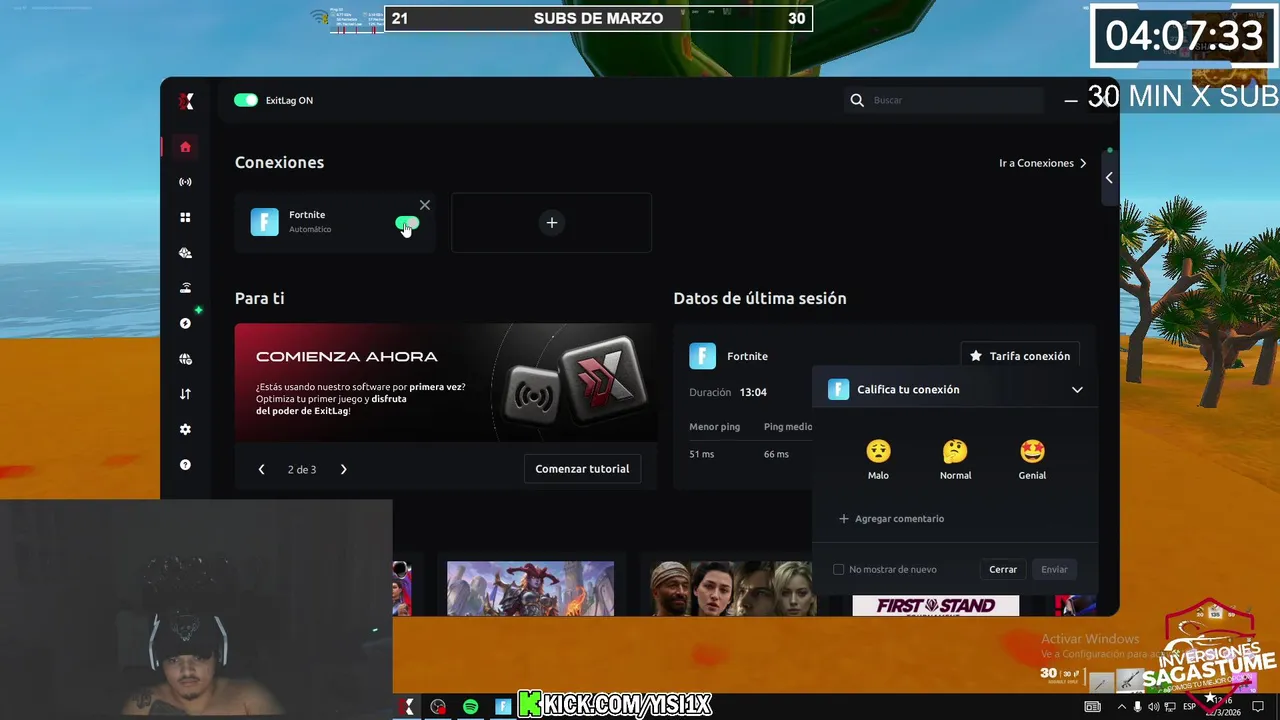Rate the connection as Genial

pyautogui.click(x=1032, y=459)
